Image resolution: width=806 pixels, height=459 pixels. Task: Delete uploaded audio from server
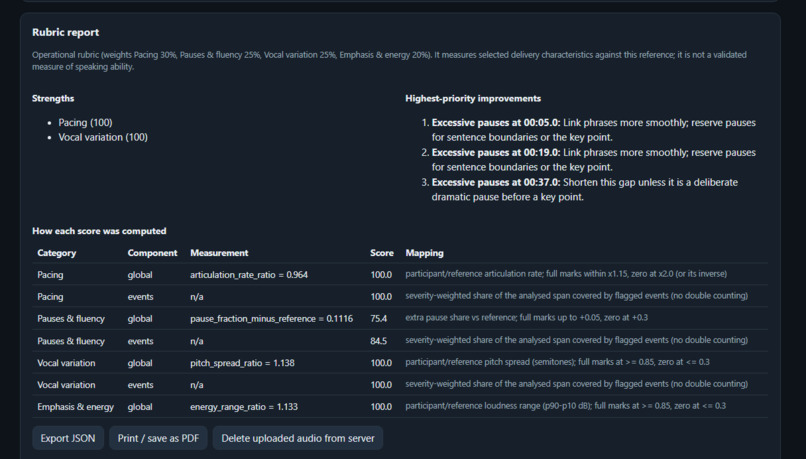tap(298, 438)
